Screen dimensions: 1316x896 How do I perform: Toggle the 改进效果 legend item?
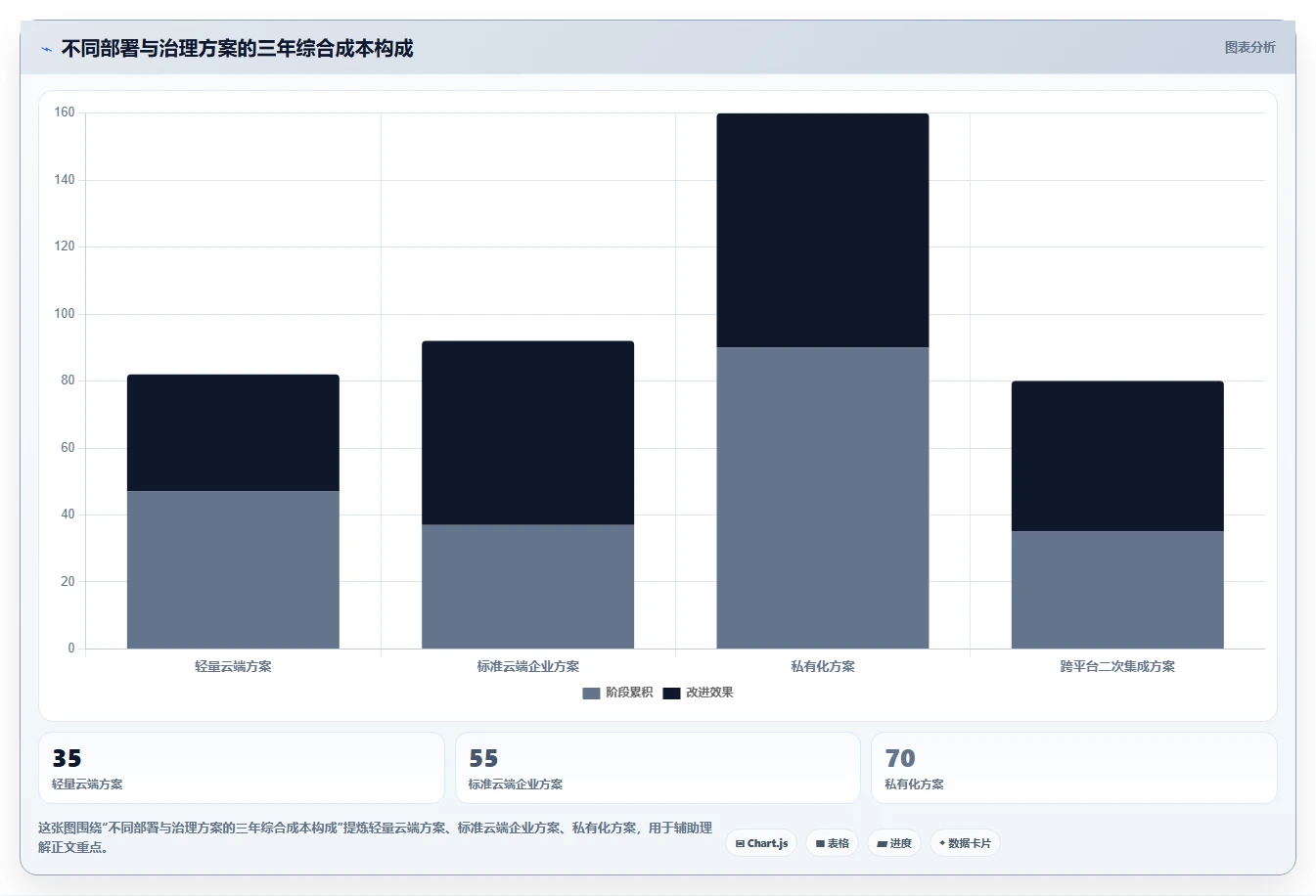[698, 693]
